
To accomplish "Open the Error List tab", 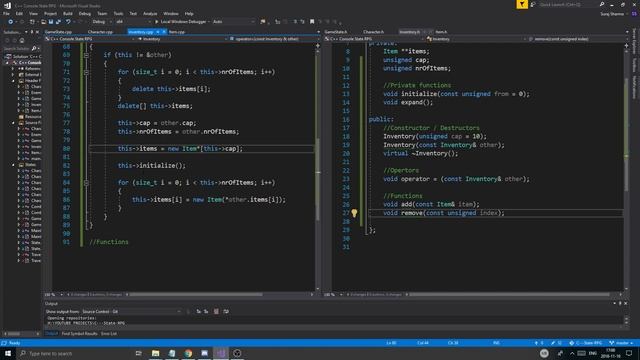I will point(109,333).
